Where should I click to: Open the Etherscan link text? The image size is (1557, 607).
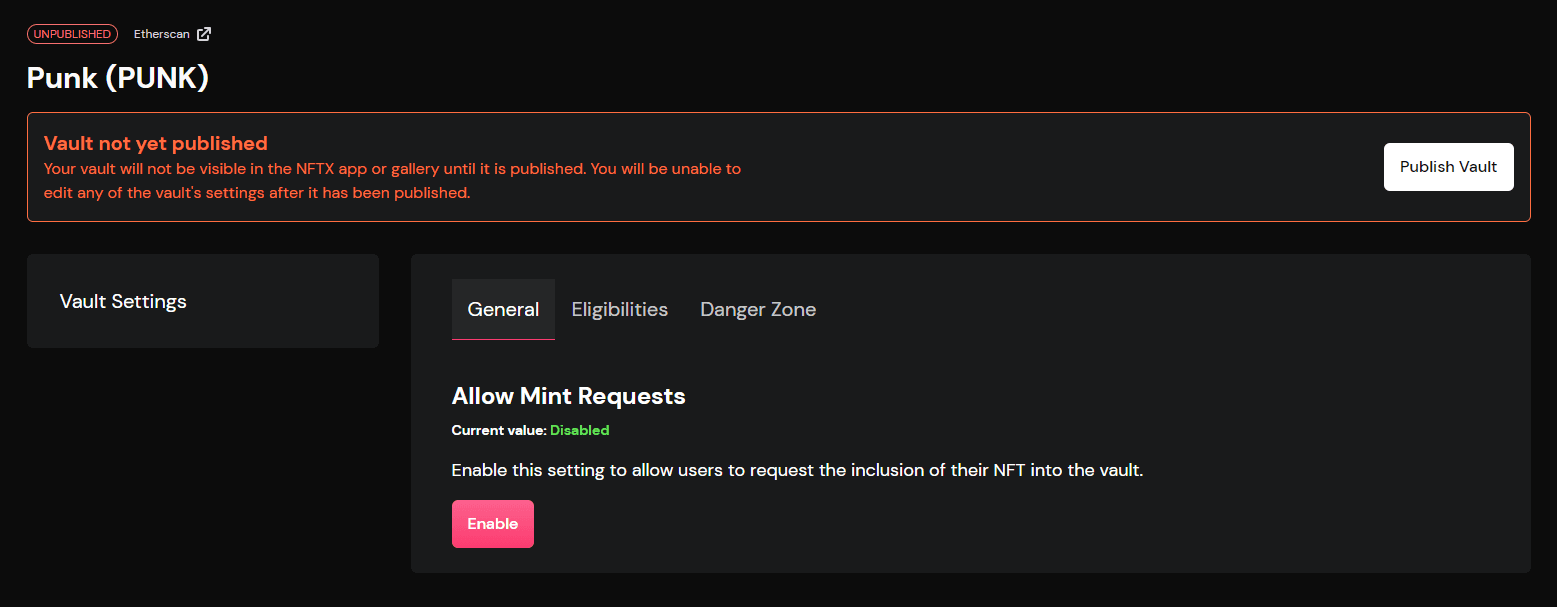[x=162, y=34]
